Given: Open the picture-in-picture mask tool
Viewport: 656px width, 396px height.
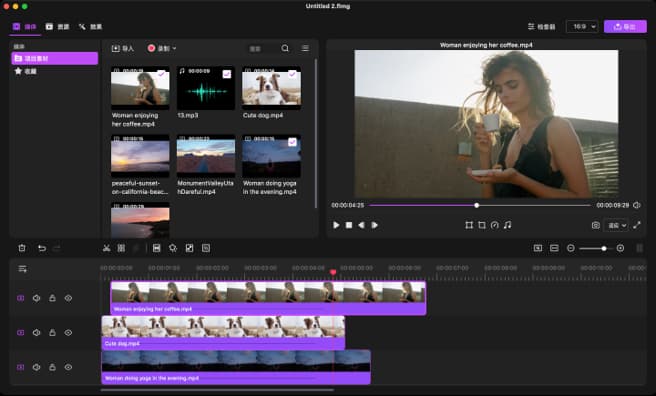Looking at the screenshot, I should pyautogui.click(x=190, y=248).
